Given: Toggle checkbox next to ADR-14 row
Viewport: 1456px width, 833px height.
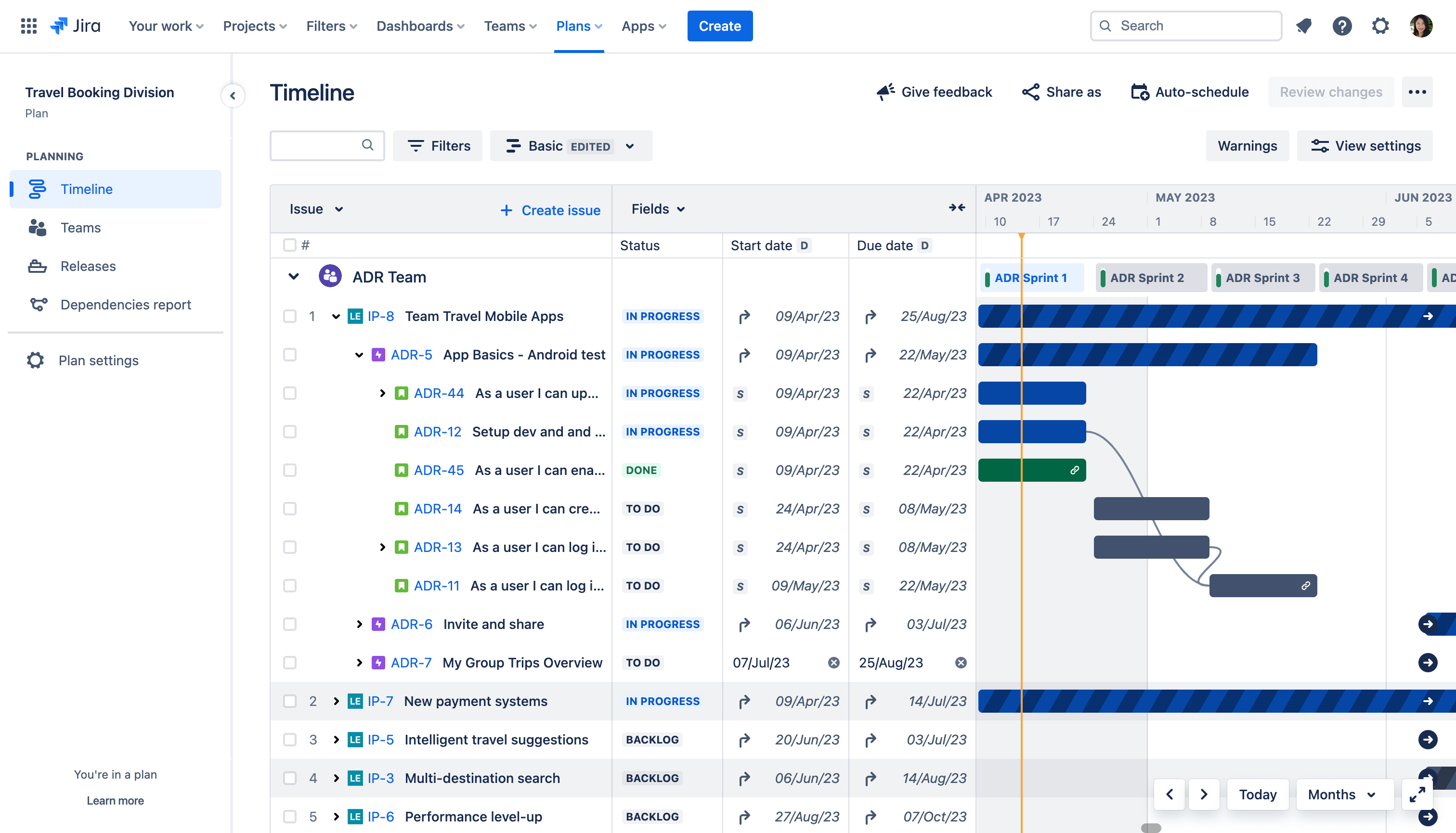Looking at the screenshot, I should pyautogui.click(x=288, y=508).
